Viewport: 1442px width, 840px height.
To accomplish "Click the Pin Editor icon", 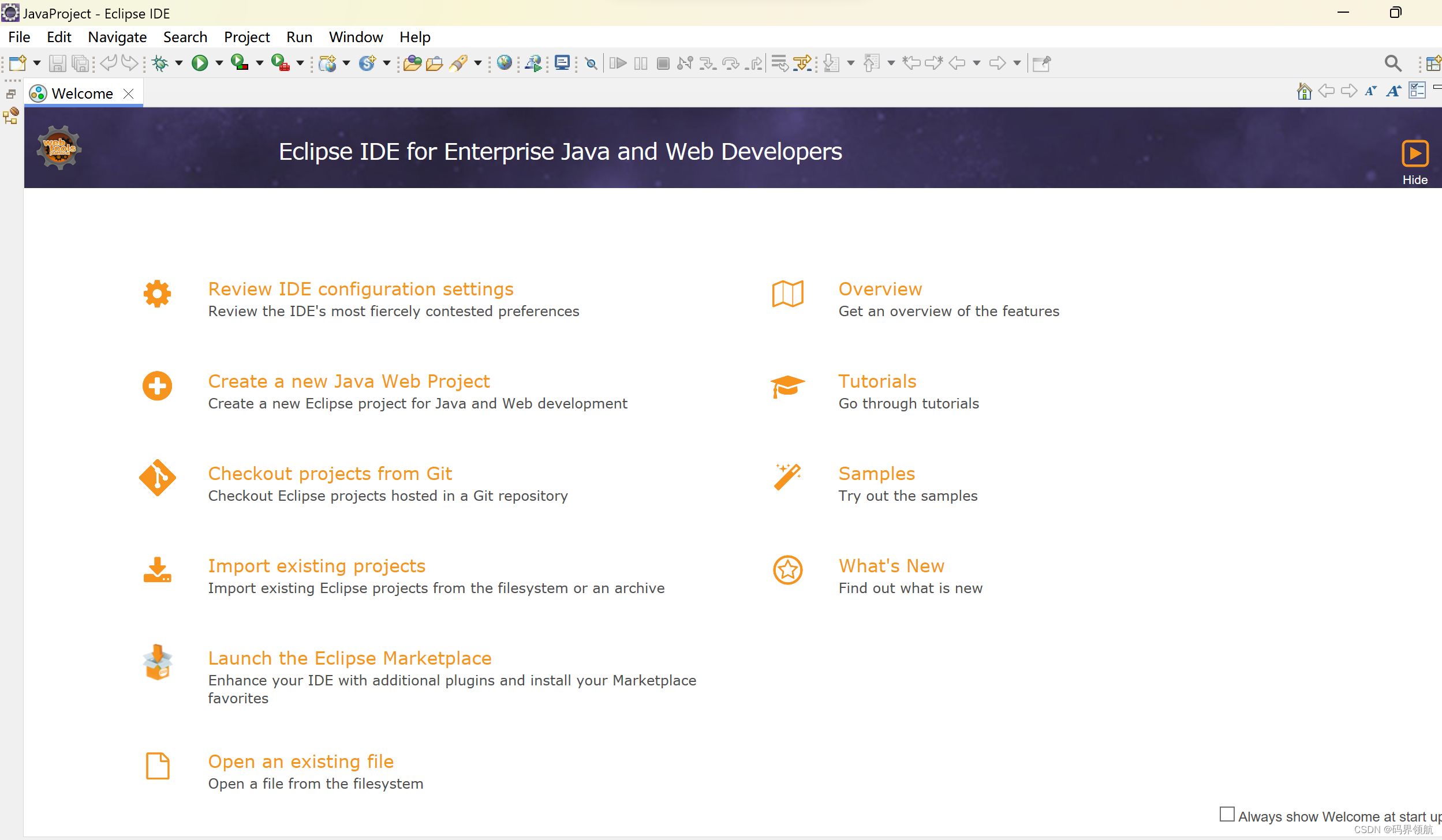I will (1041, 63).
